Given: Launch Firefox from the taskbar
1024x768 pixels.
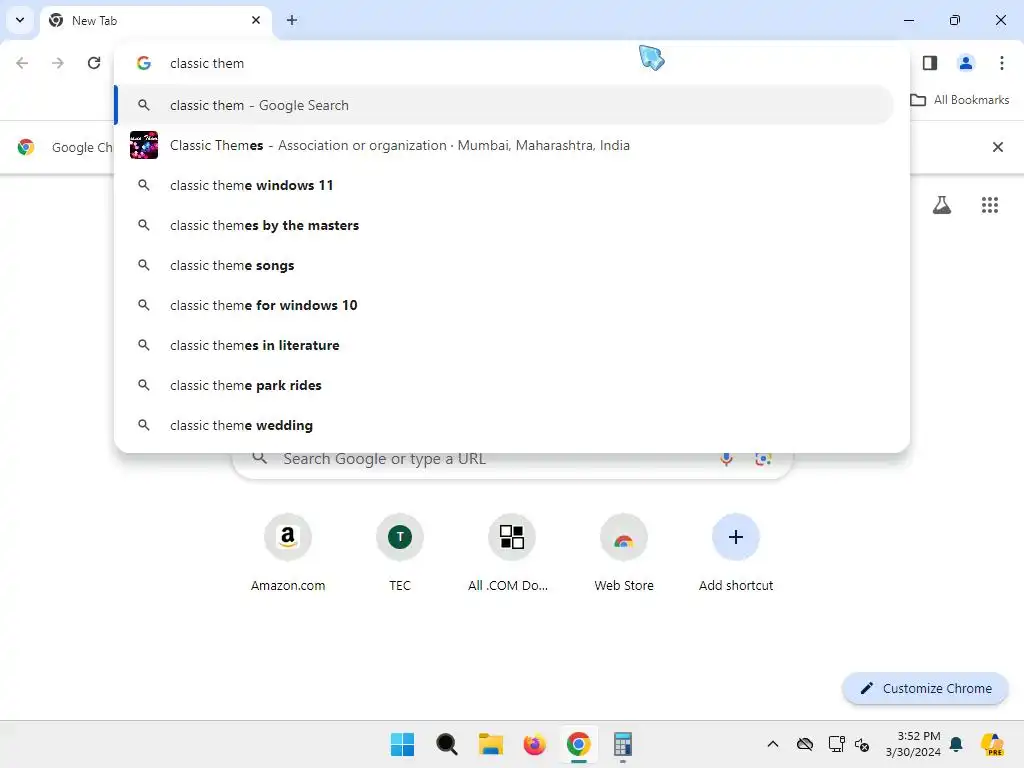Looking at the screenshot, I should tap(535, 744).
